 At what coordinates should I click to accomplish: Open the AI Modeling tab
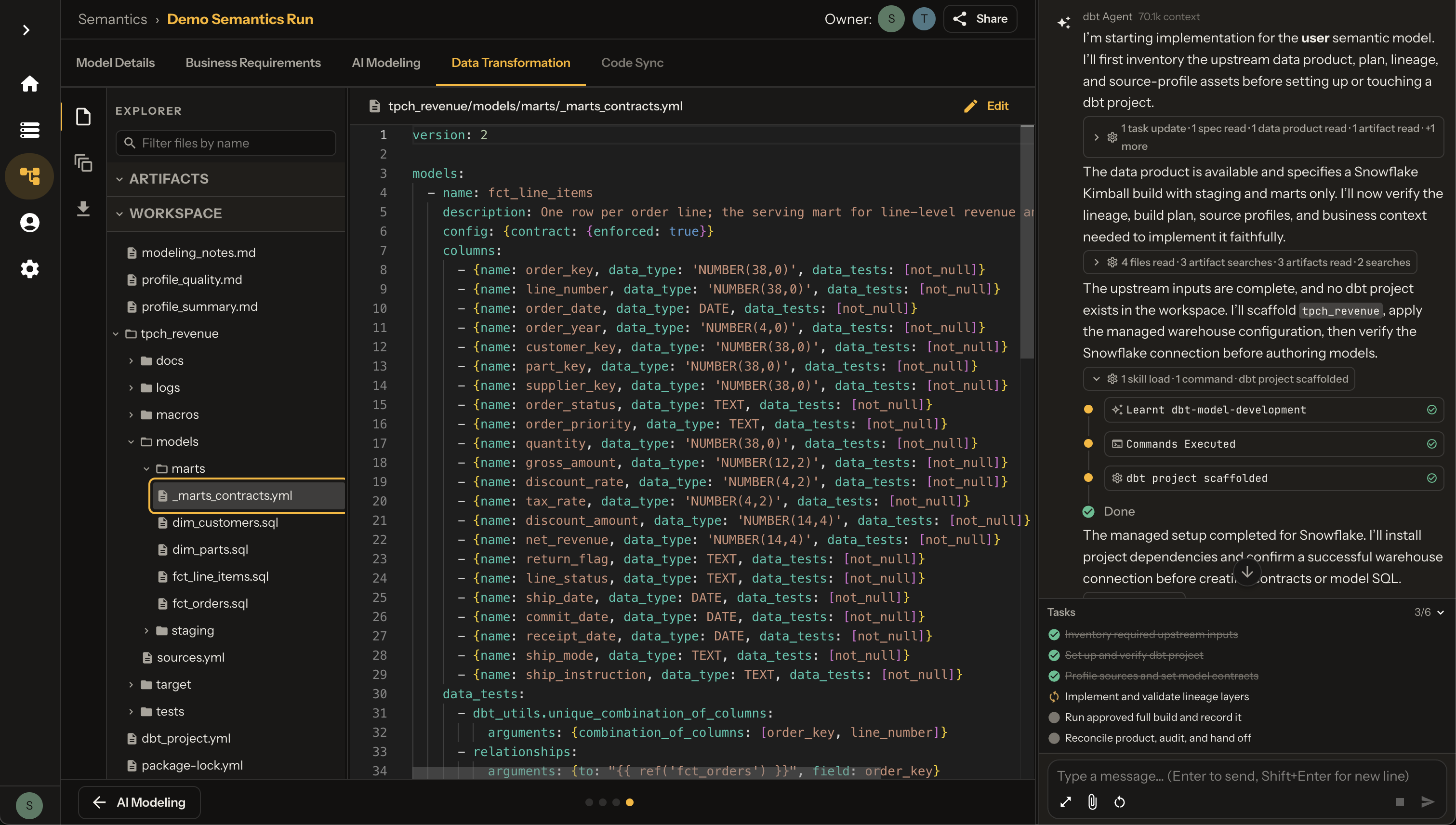pyautogui.click(x=386, y=62)
